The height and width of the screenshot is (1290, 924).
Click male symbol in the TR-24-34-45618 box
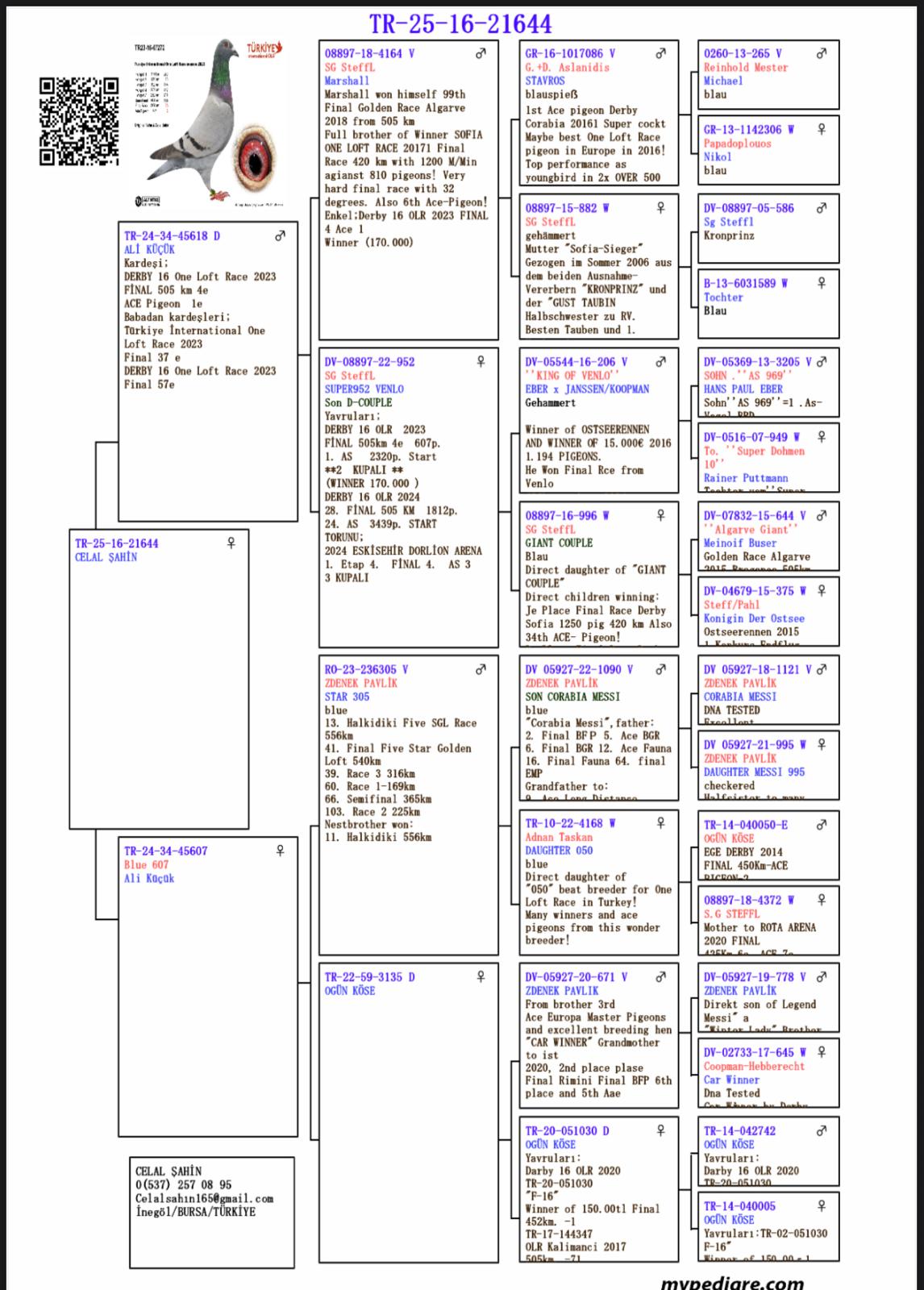(x=280, y=236)
